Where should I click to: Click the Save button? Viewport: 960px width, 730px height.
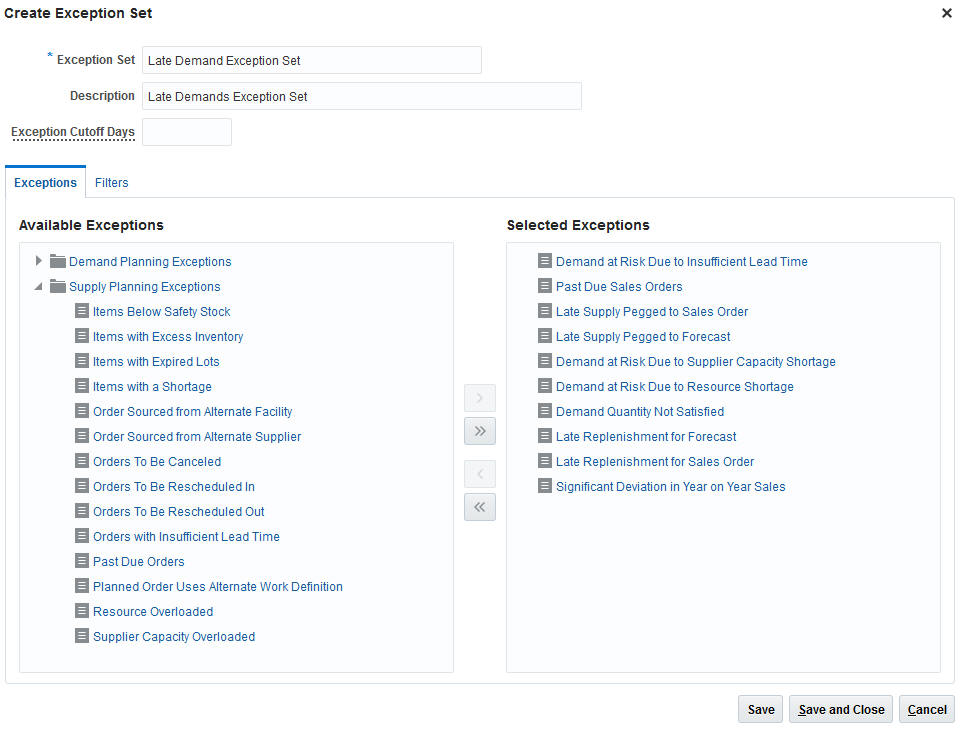(761, 709)
